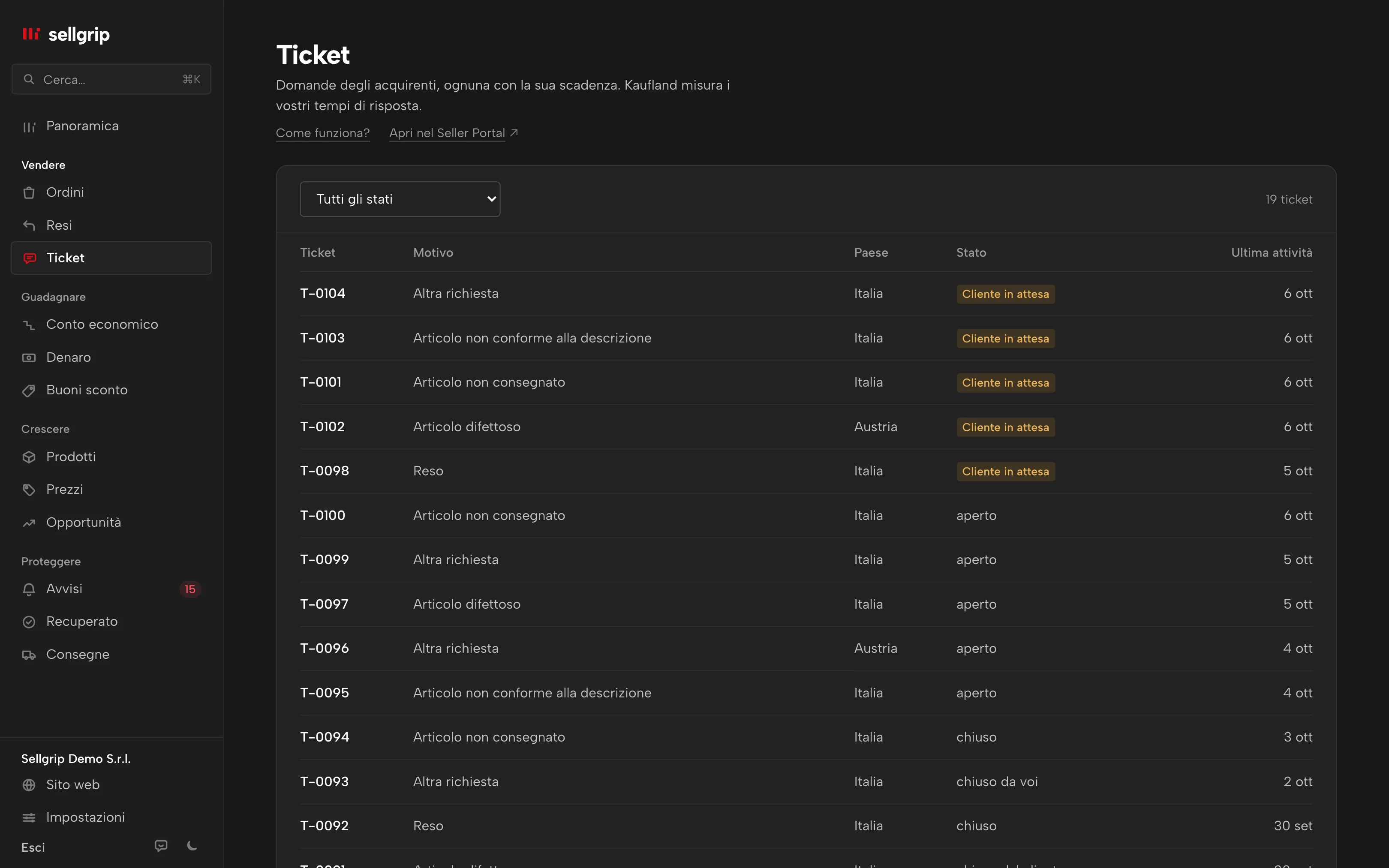The image size is (1389, 868).
Task: Click the Ultima attività column header
Action: (1272, 252)
